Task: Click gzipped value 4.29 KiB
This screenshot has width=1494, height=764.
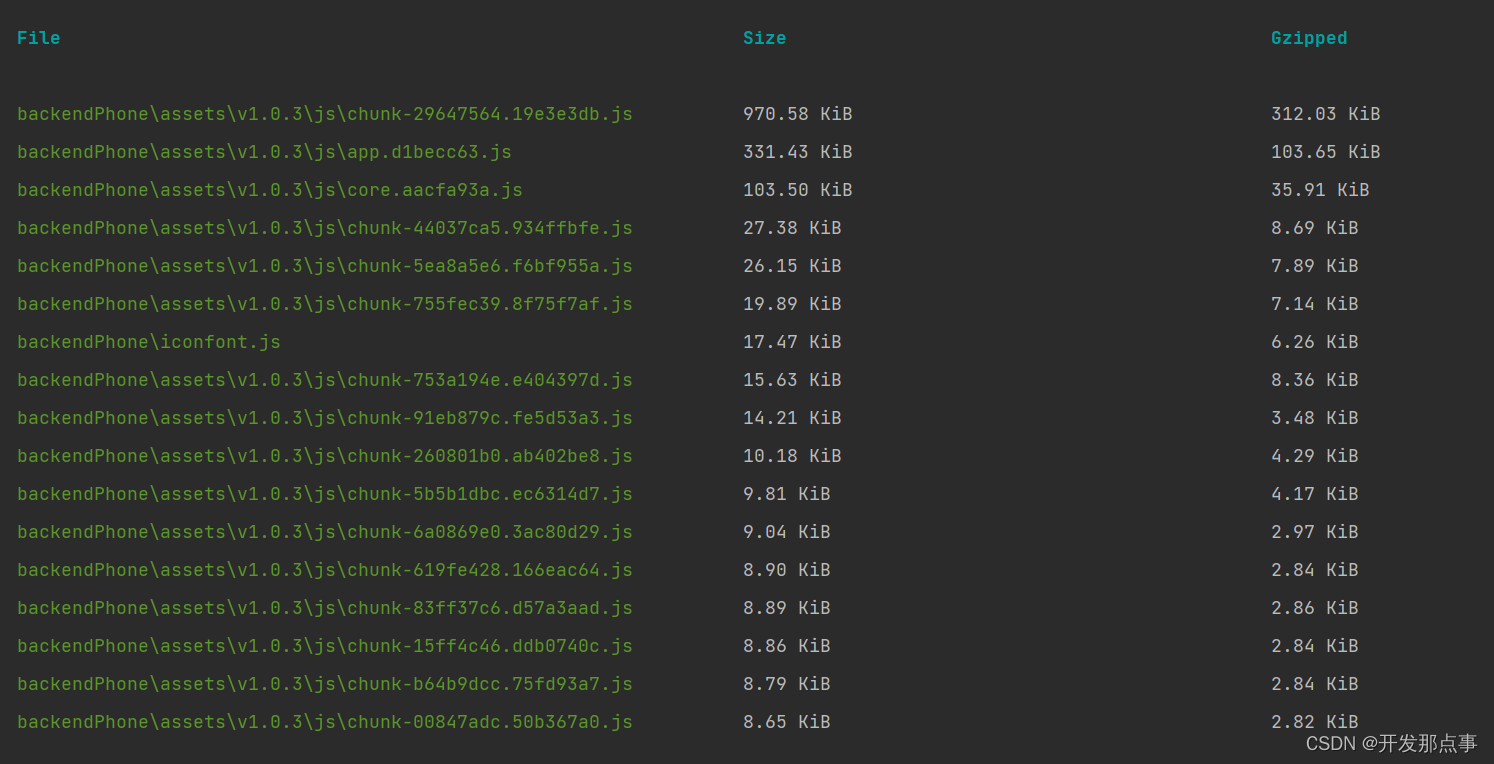Action: tap(1315, 456)
